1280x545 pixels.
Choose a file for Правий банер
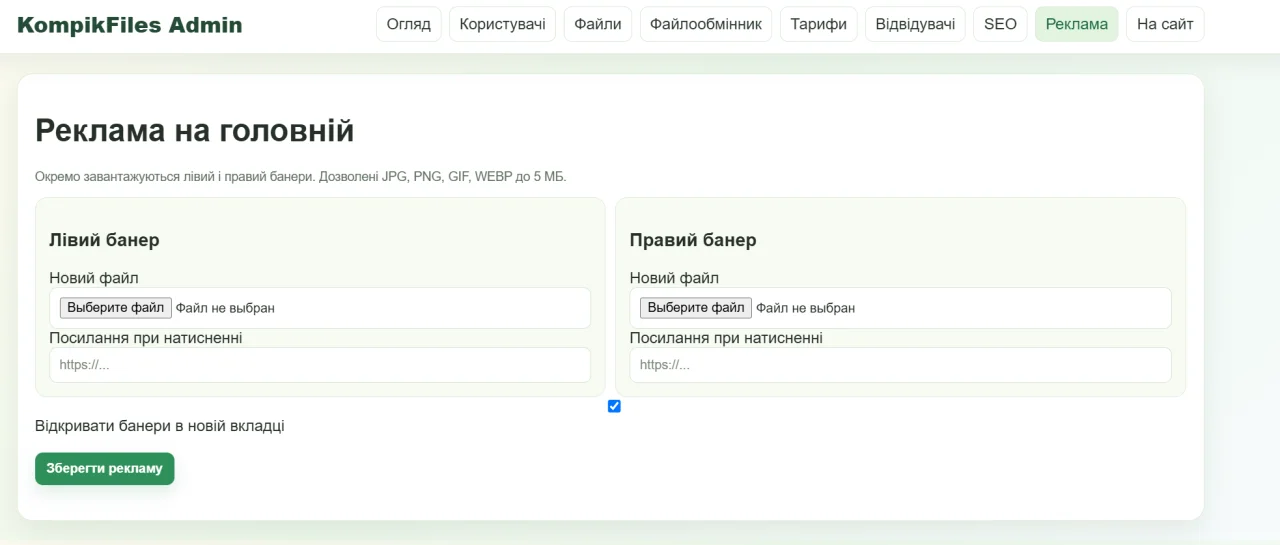tap(696, 308)
